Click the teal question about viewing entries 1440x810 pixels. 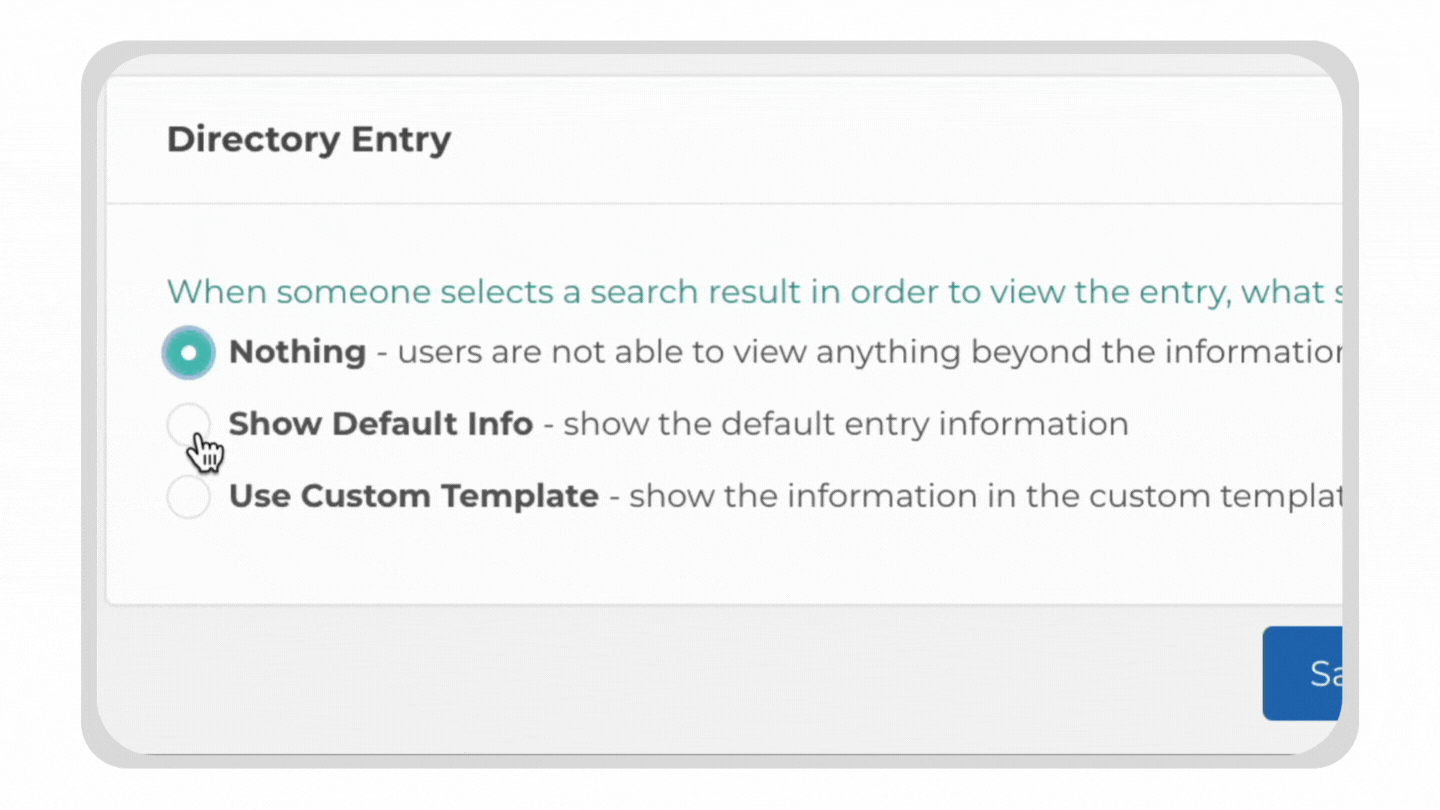click(x=754, y=292)
